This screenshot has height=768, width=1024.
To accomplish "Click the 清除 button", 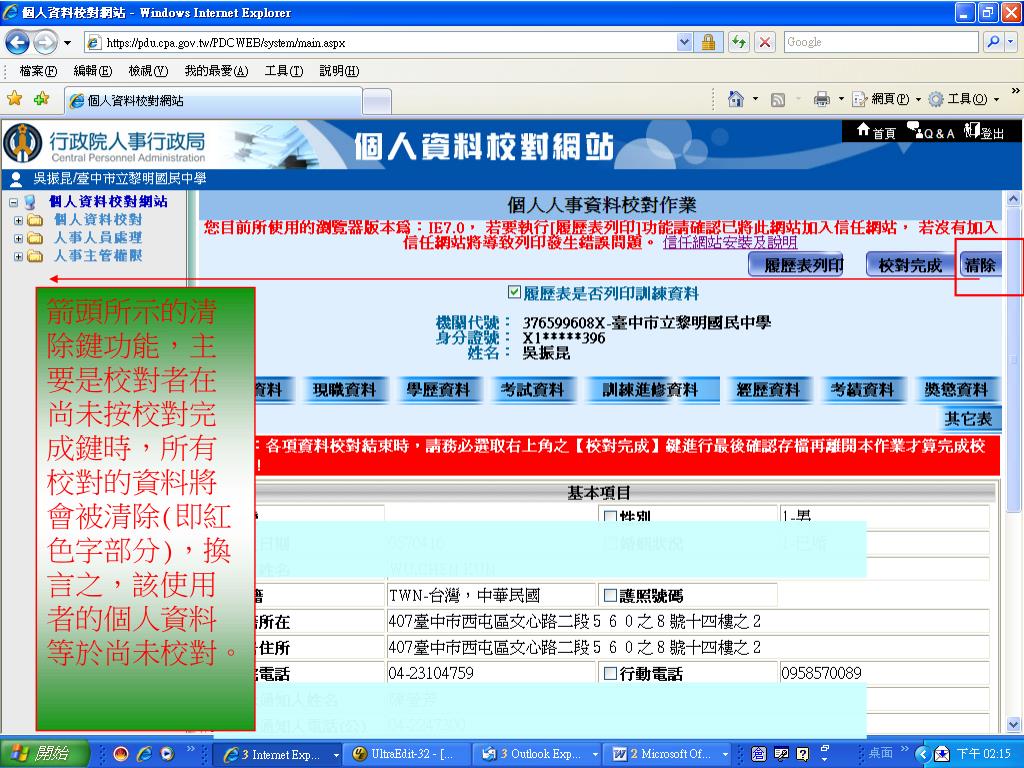I will [980, 264].
